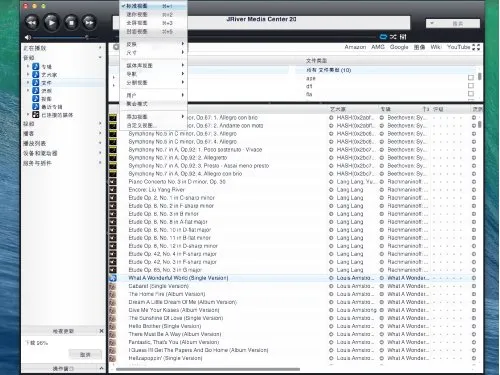The height and width of the screenshot is (375, 500).
Task: Open the AMG link
Action: point(378,47)
